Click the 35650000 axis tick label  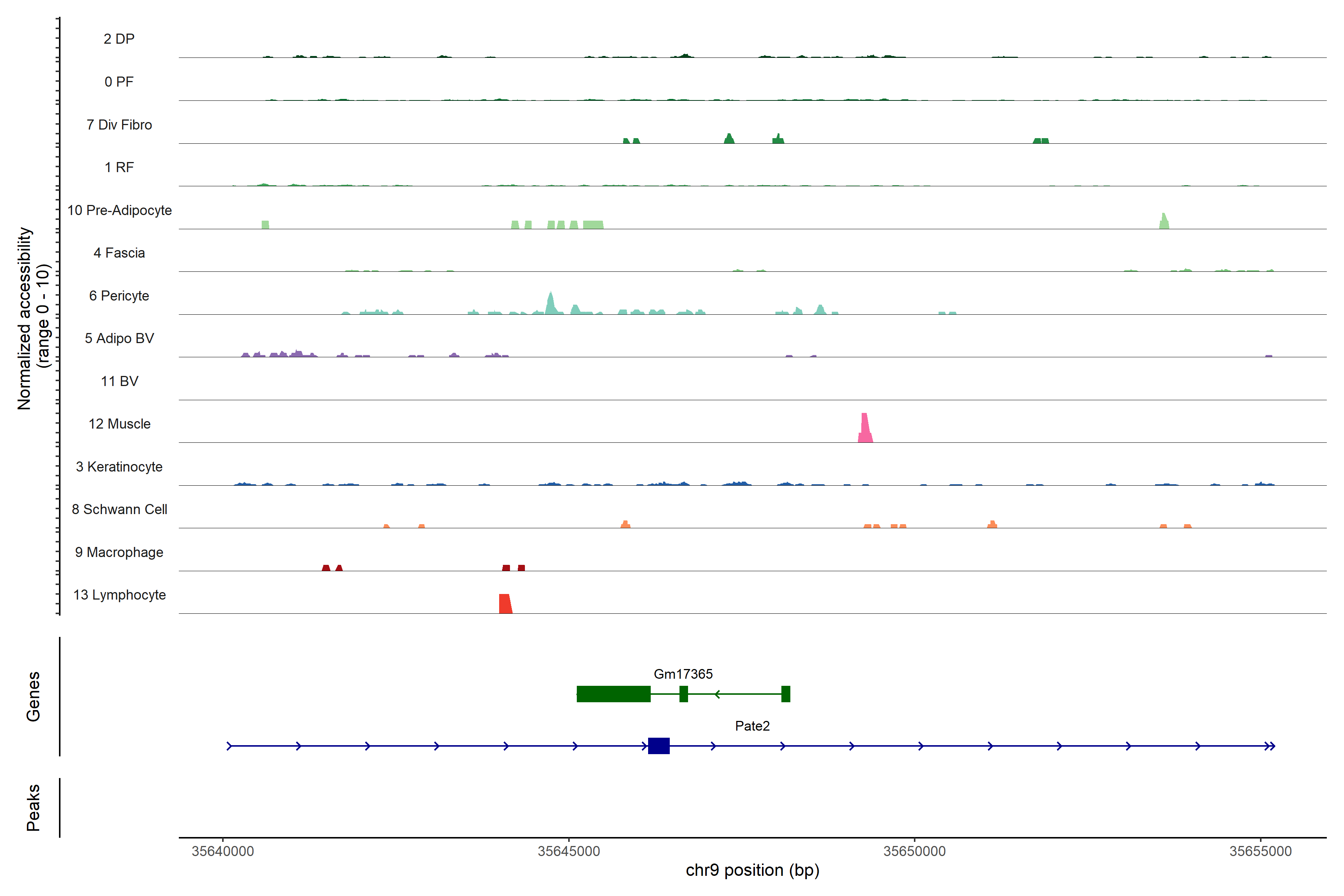coord(914,851)
